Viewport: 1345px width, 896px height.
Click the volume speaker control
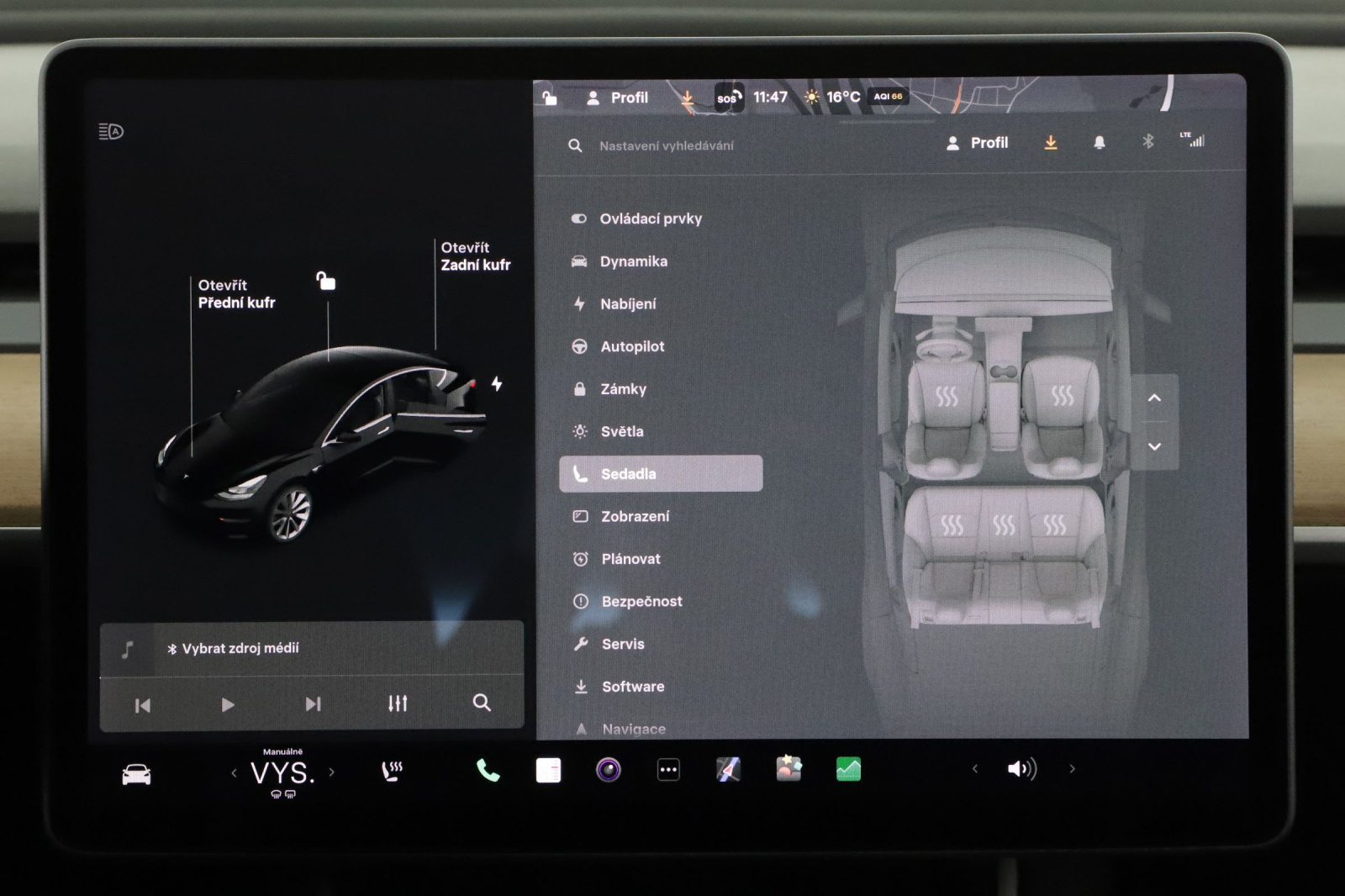click(x=1021, y=769)
